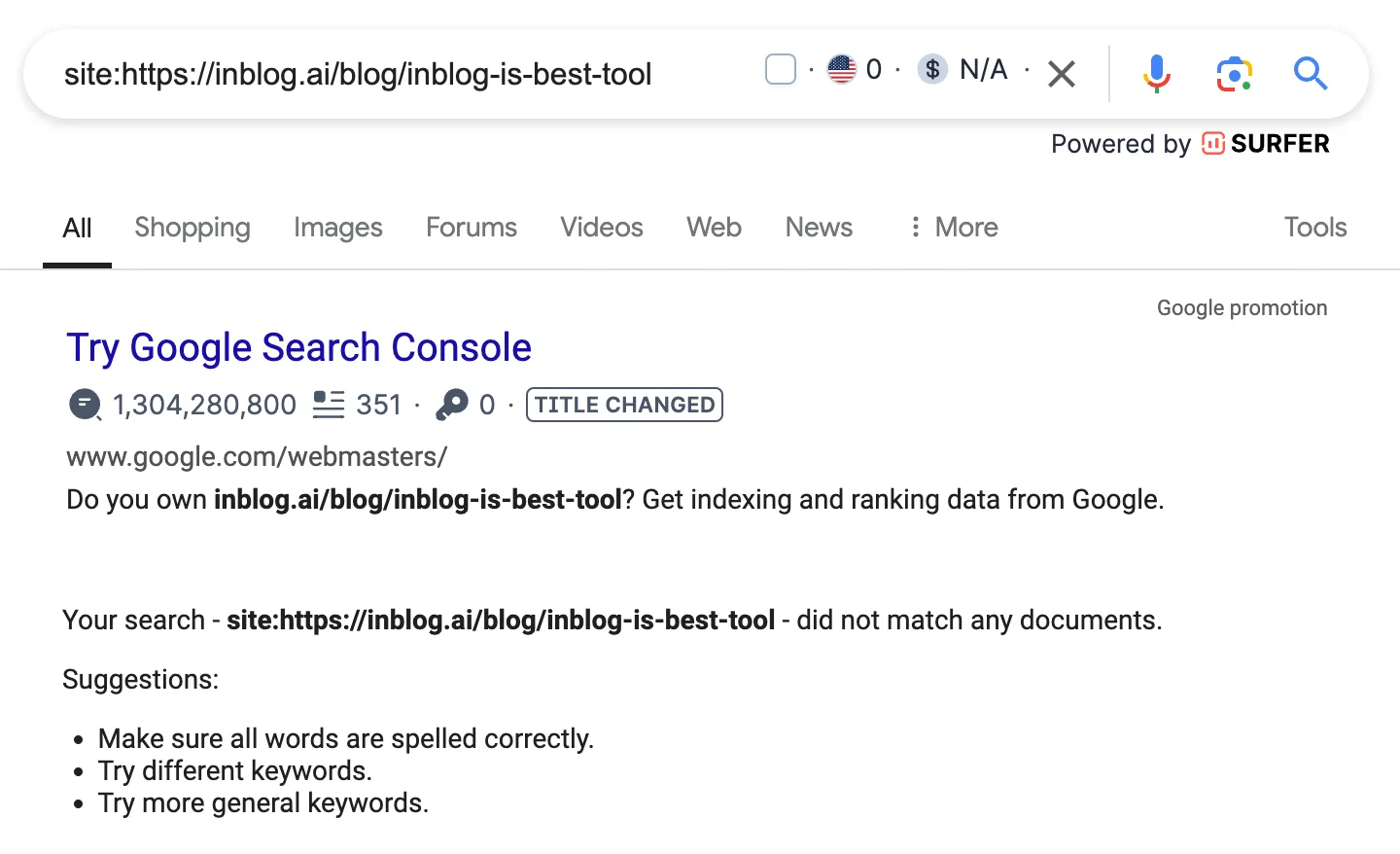Click the estimated traffic icon beside 1,304,280,800

coord(85,405)
